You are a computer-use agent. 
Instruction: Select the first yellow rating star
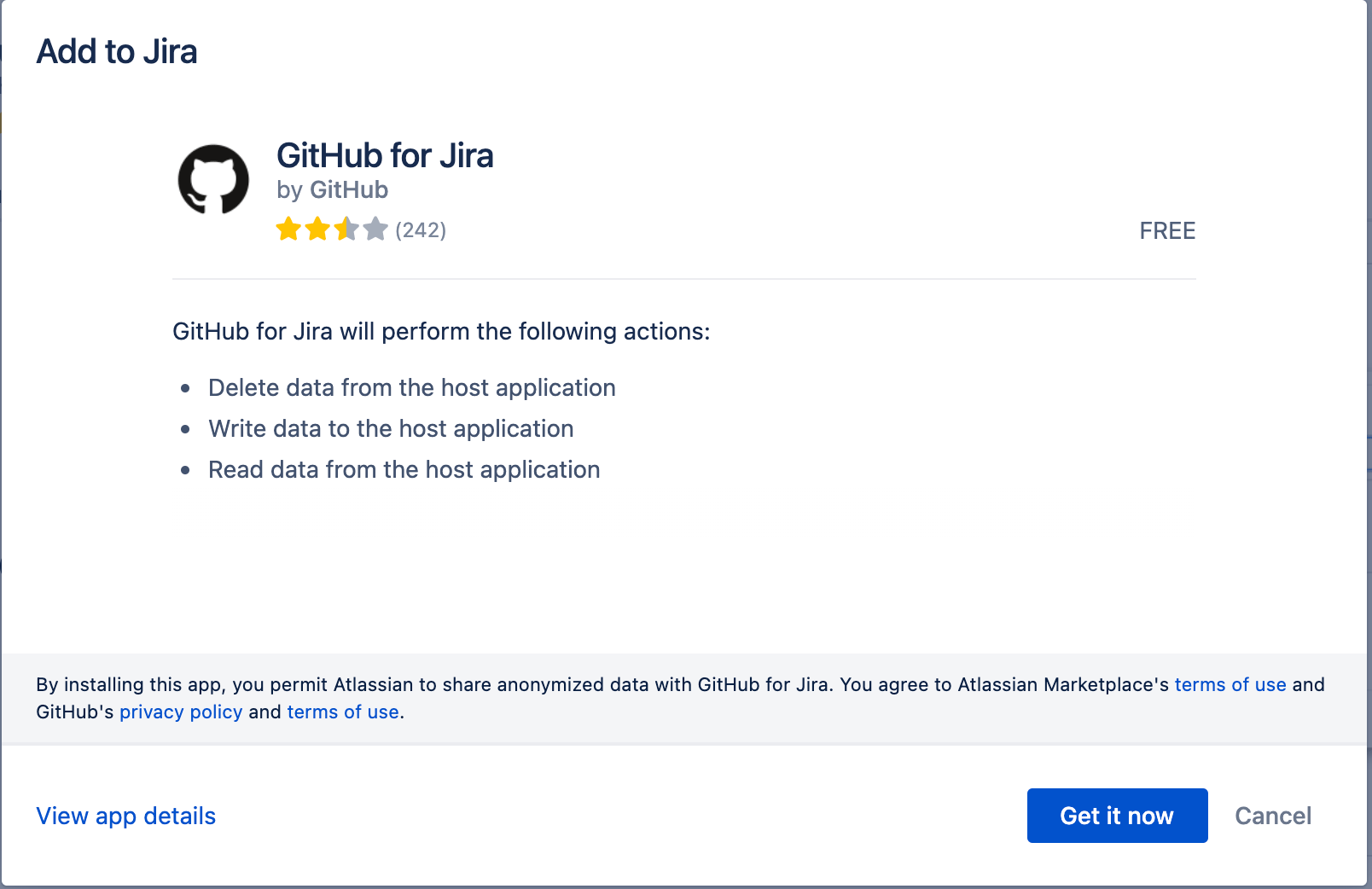[288, 229]
